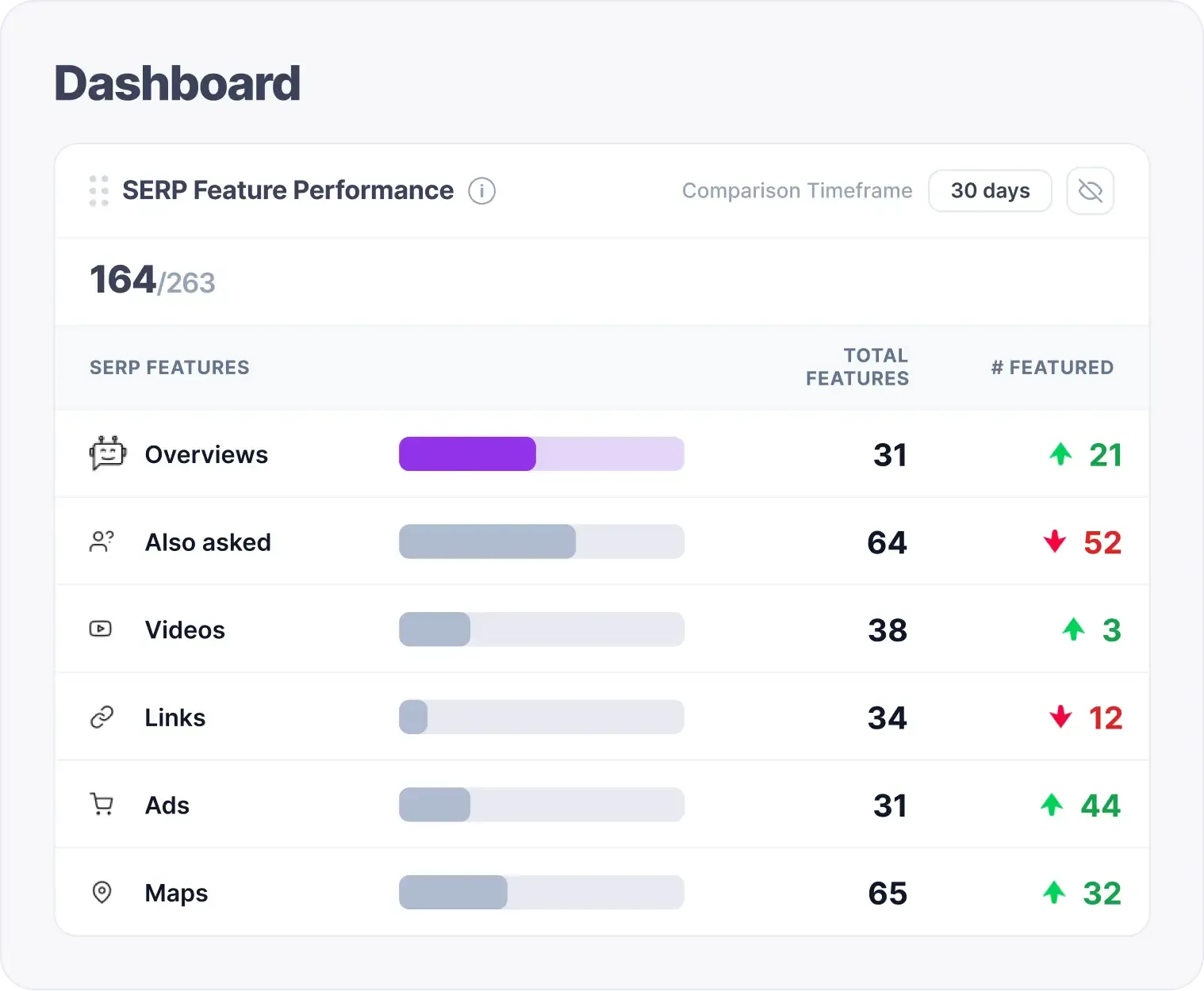The width and height of the screenshot is (1204, 991).
Task: Click the purple Overviews progress bar
Action: 466,453
